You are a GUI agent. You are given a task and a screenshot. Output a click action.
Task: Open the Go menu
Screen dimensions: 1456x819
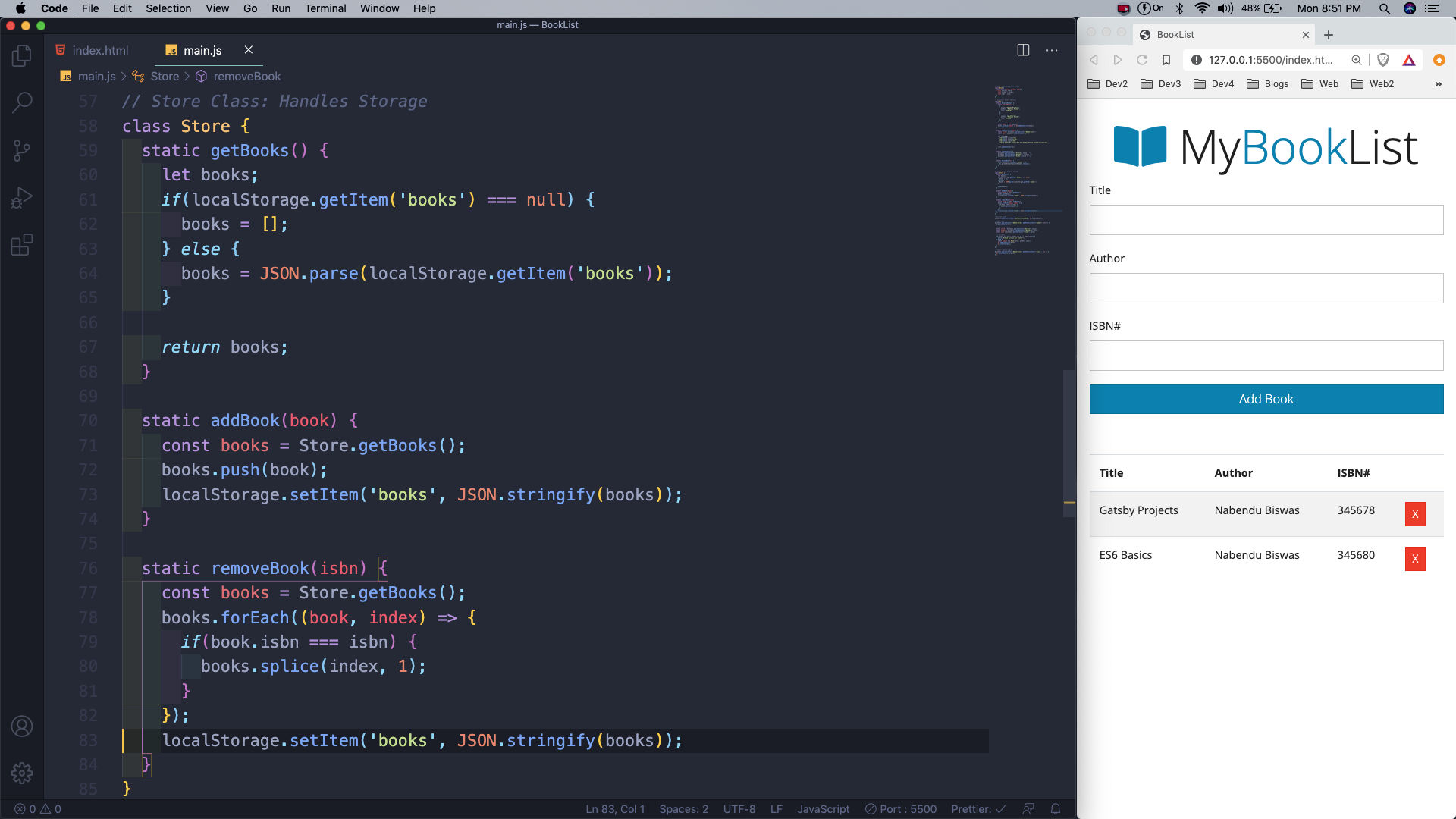pyautogui.click(x=250, y=8)
